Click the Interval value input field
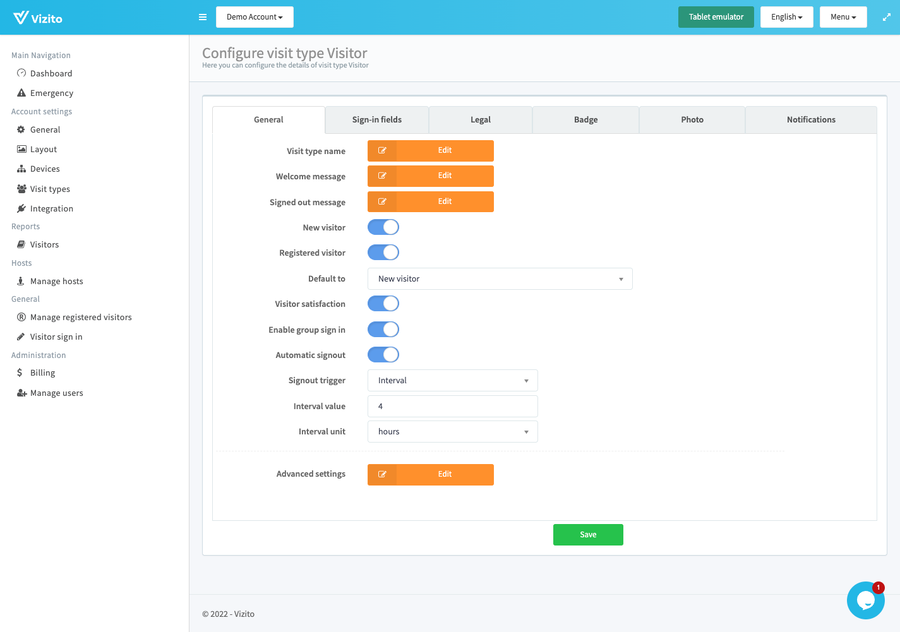 [452, 406]
